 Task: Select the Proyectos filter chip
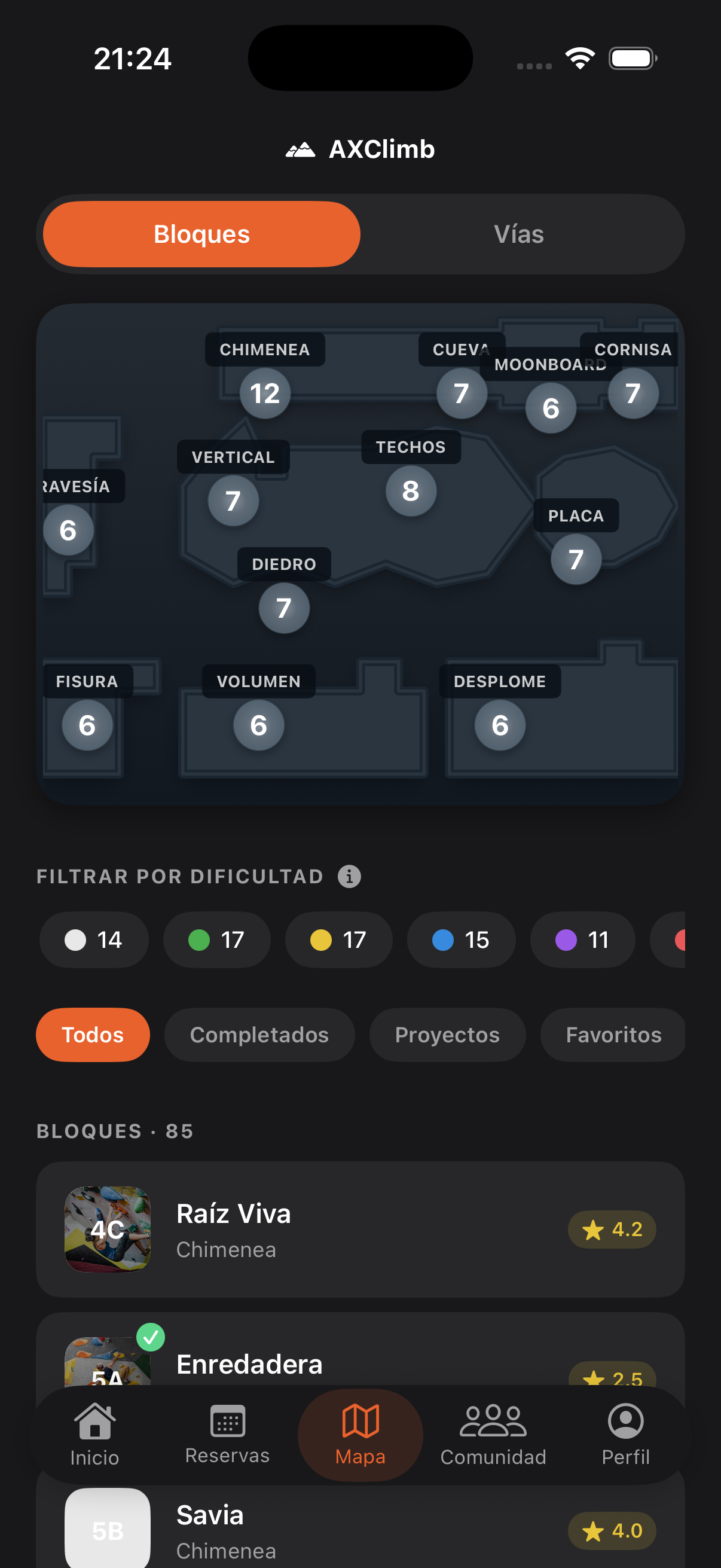coord(447,1035)
